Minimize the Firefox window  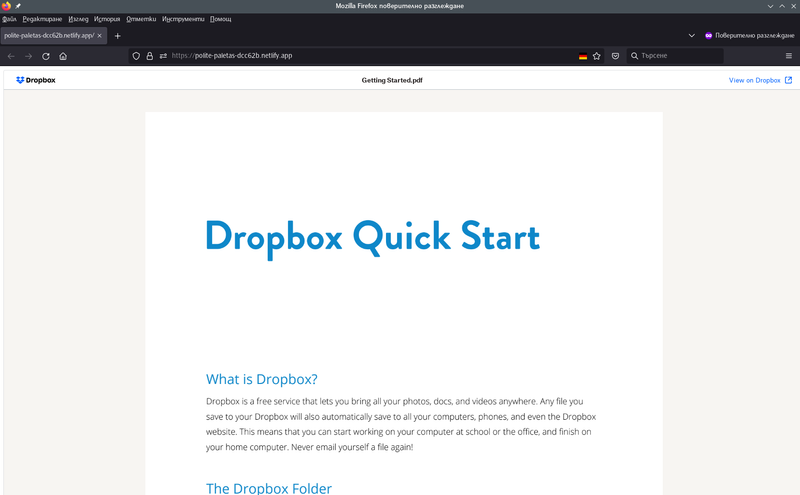pyautogui.click(x=770, y=6)
